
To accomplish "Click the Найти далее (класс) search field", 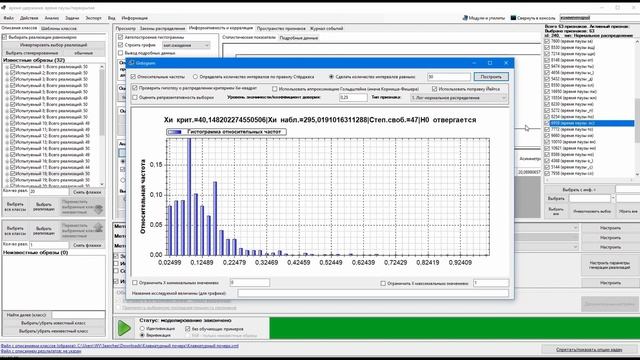I will pos(78,315).
